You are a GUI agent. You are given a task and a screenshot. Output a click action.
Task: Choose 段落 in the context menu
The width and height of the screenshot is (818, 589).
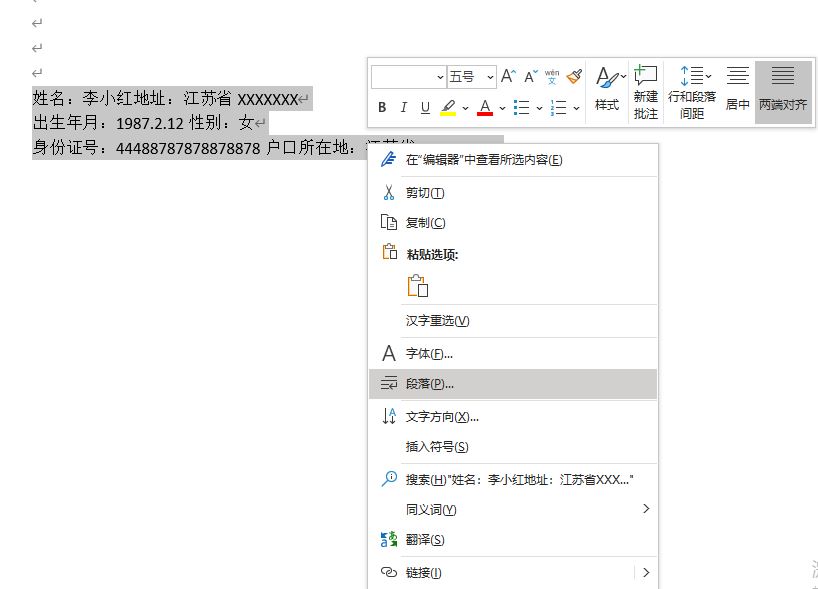click(x=428, y=385)
